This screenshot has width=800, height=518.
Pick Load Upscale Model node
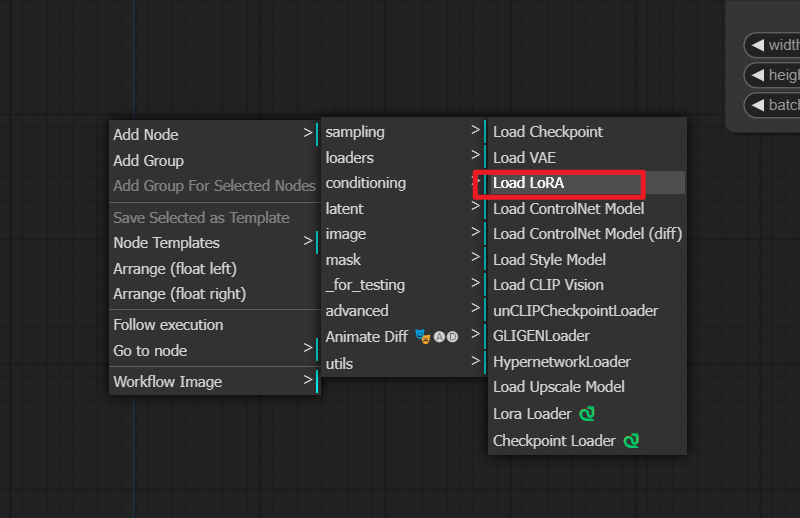(559, 387)
